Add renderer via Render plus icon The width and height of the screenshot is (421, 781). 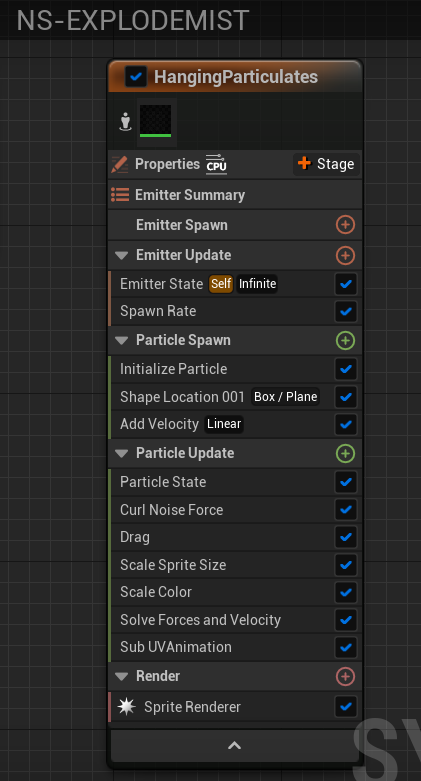pos(345,676)
